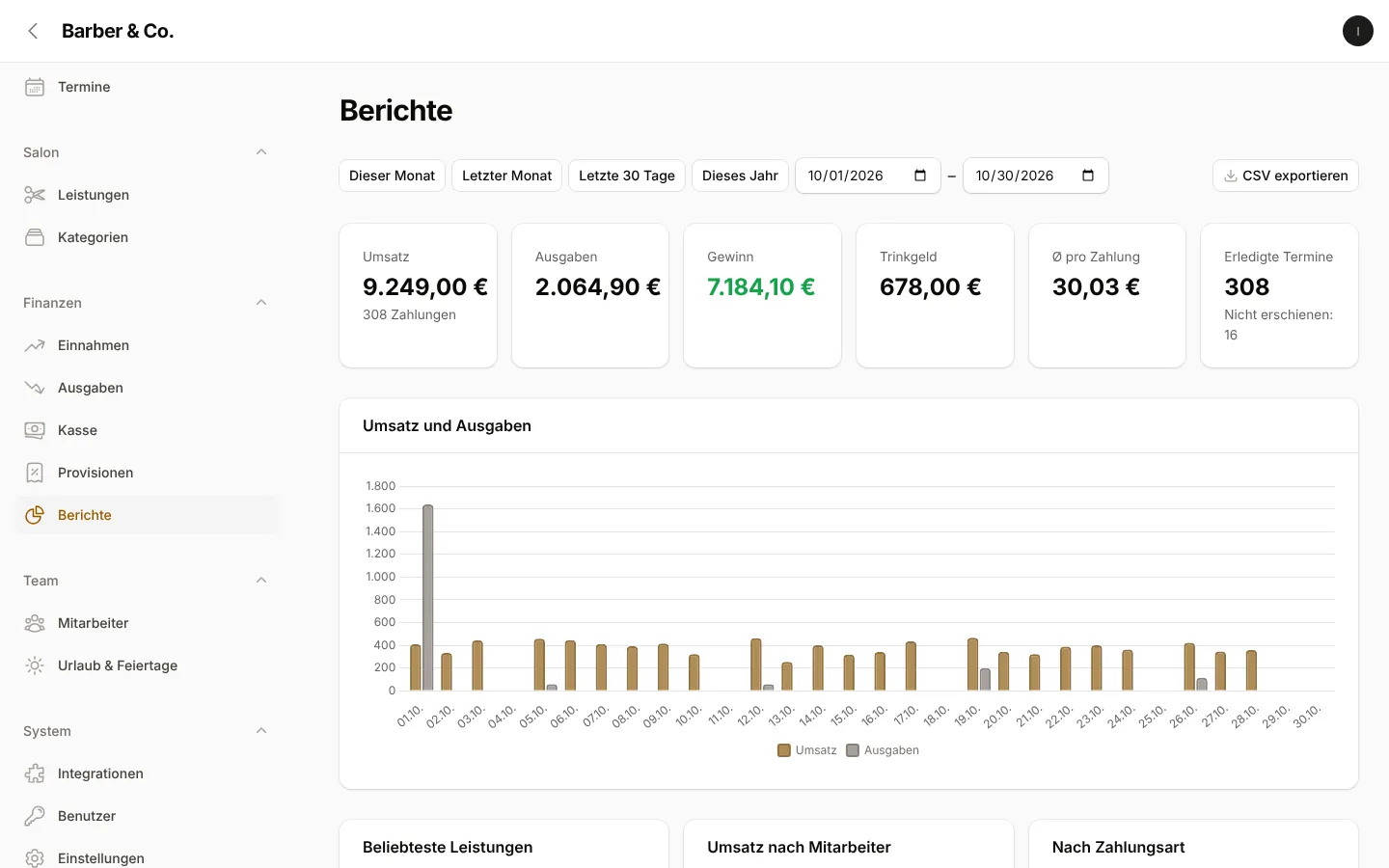Click the Benutzer key icon
The height and width of the screenshot is (868, 1389).
point(35,816)
